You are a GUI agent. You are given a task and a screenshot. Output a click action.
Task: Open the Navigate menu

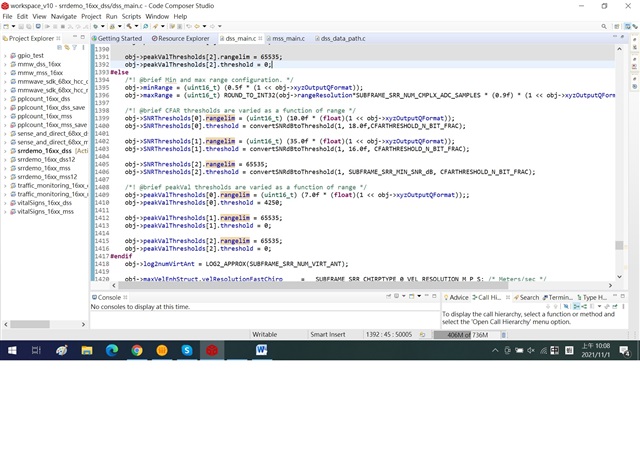64,16
